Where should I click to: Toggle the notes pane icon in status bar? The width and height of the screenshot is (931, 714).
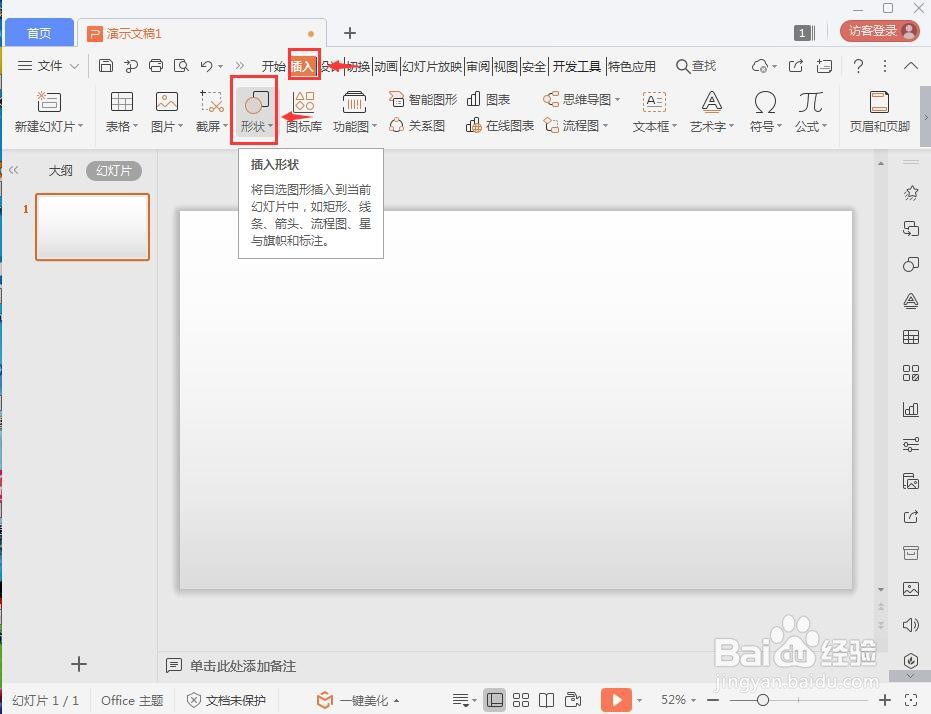tap(461, 700)
